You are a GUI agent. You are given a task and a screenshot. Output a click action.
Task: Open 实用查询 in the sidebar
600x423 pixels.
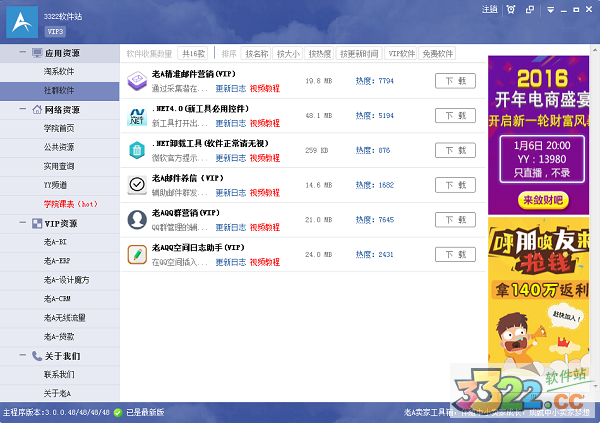pos(60,167)
